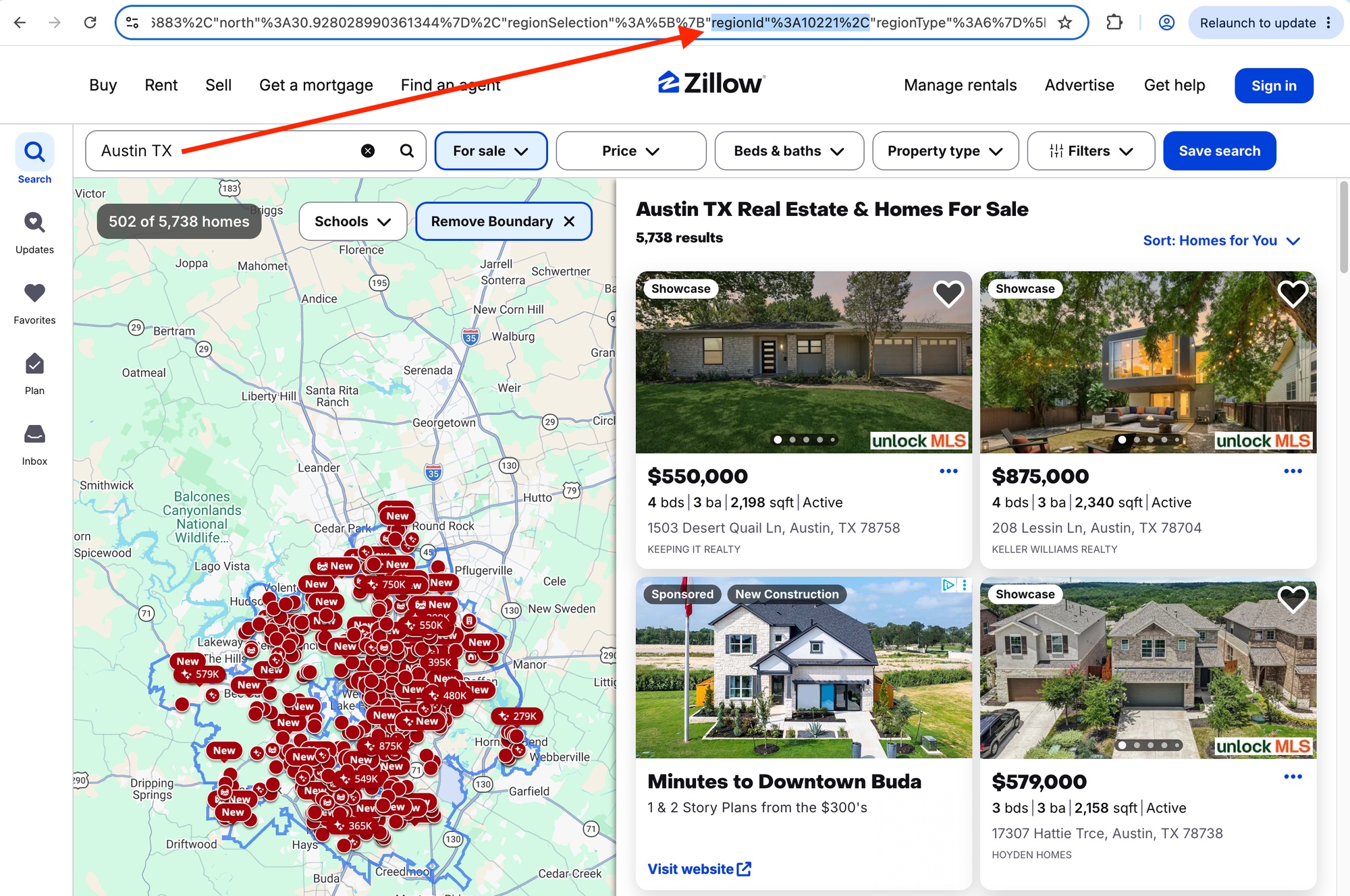
Task: Open the Updates sidebar icon
Action: point(34,233)
